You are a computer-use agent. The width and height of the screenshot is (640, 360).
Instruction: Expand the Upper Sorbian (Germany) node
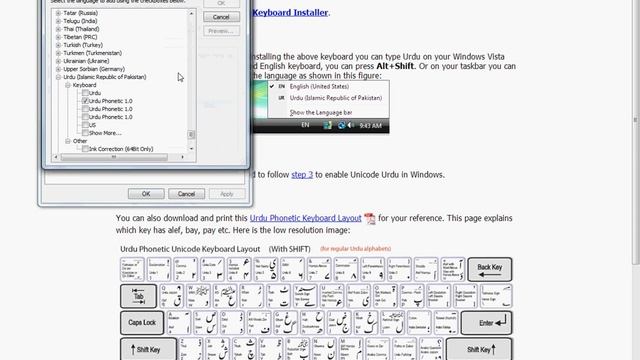(x=58, y=69)
